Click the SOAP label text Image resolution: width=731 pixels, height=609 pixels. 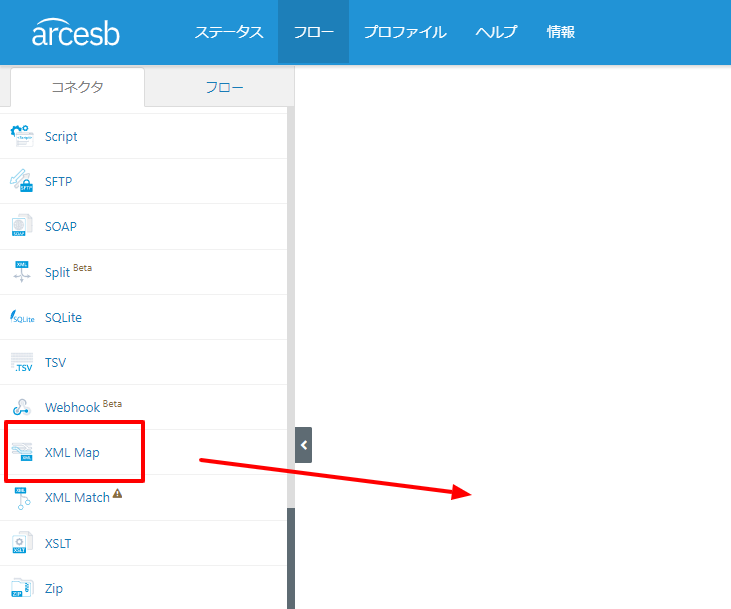click(x=61, y=227)
